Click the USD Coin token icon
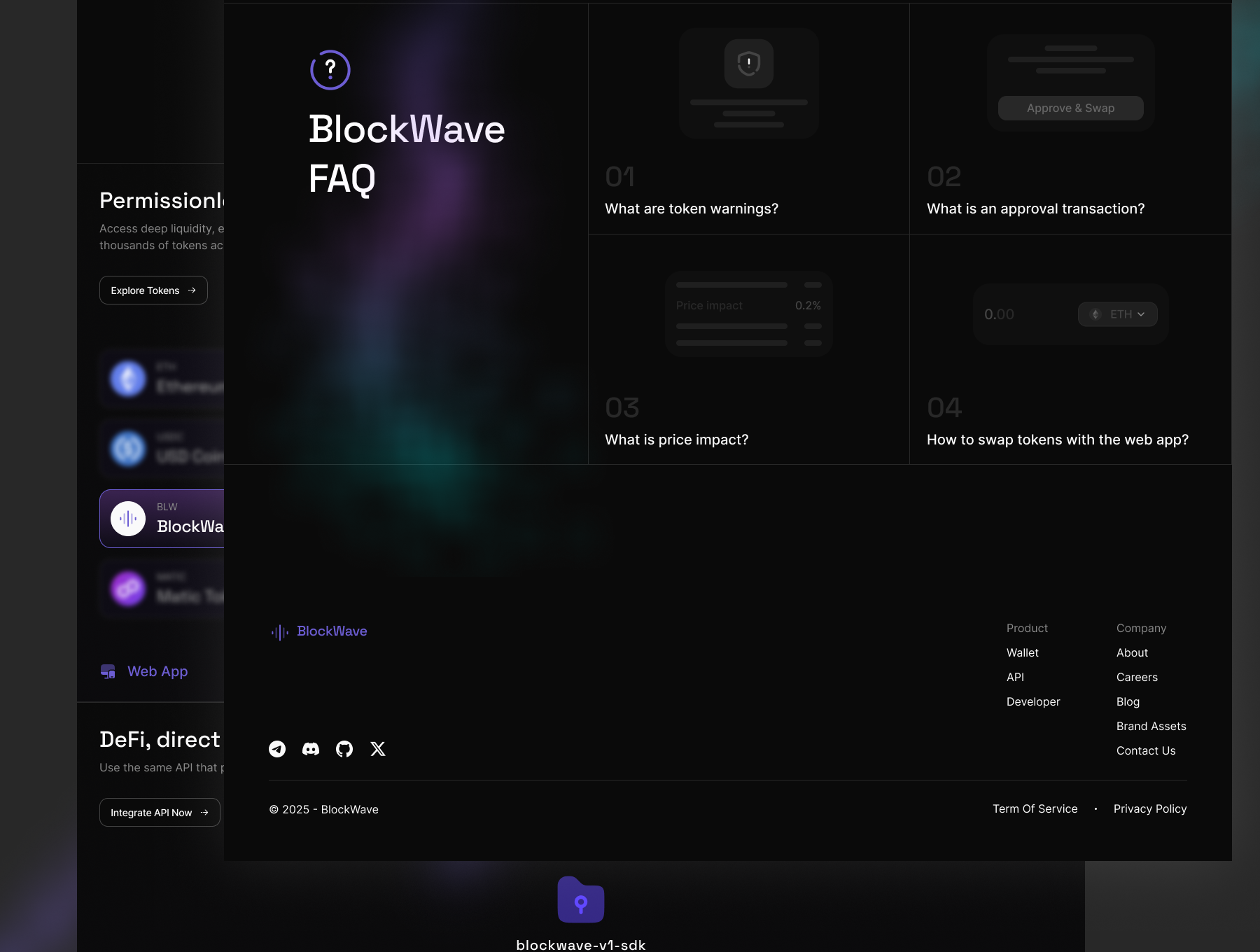 [x=128, y=449]
